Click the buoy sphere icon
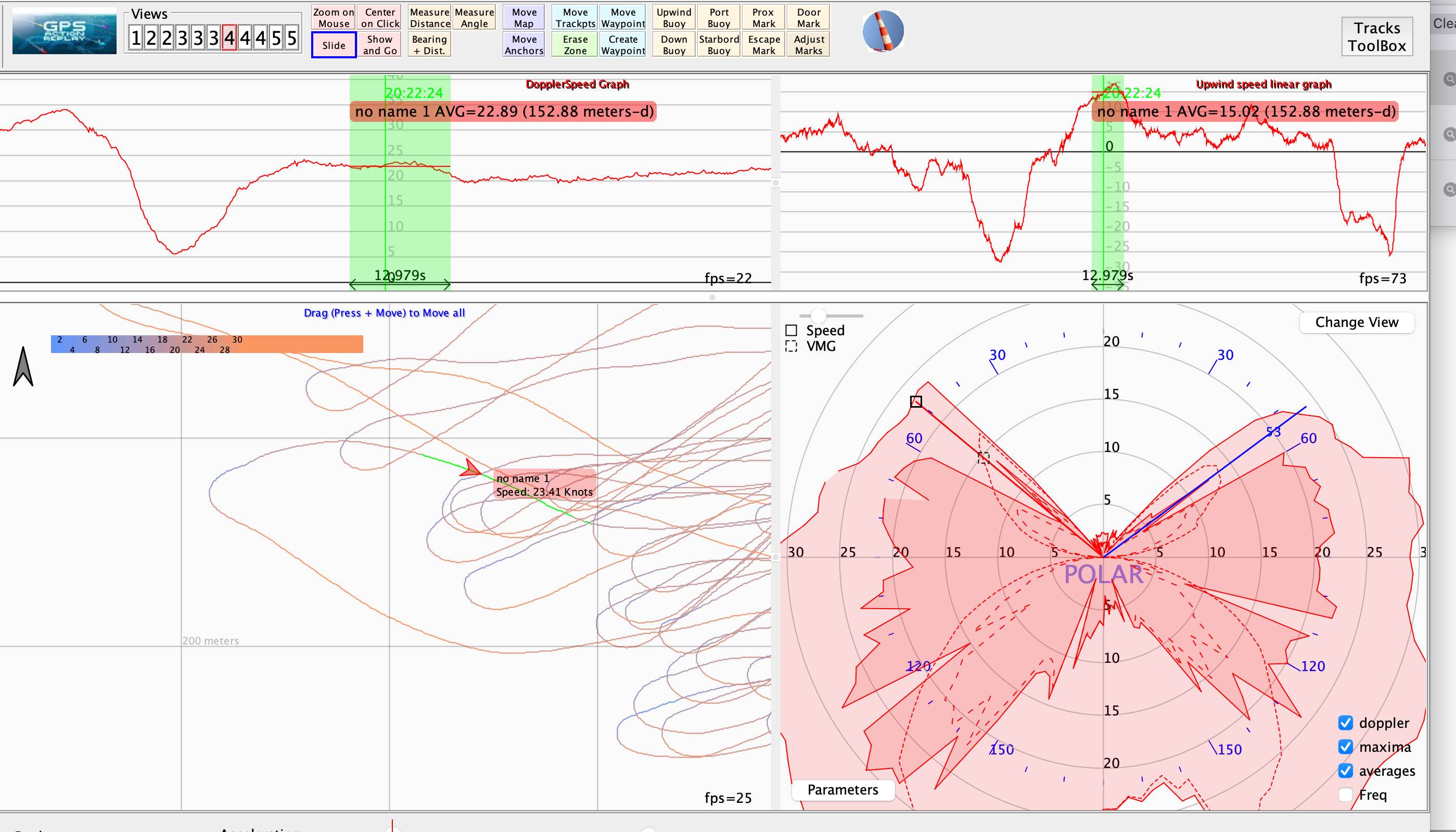This screenshot has height=832, width=1456. tap(883, 31)
